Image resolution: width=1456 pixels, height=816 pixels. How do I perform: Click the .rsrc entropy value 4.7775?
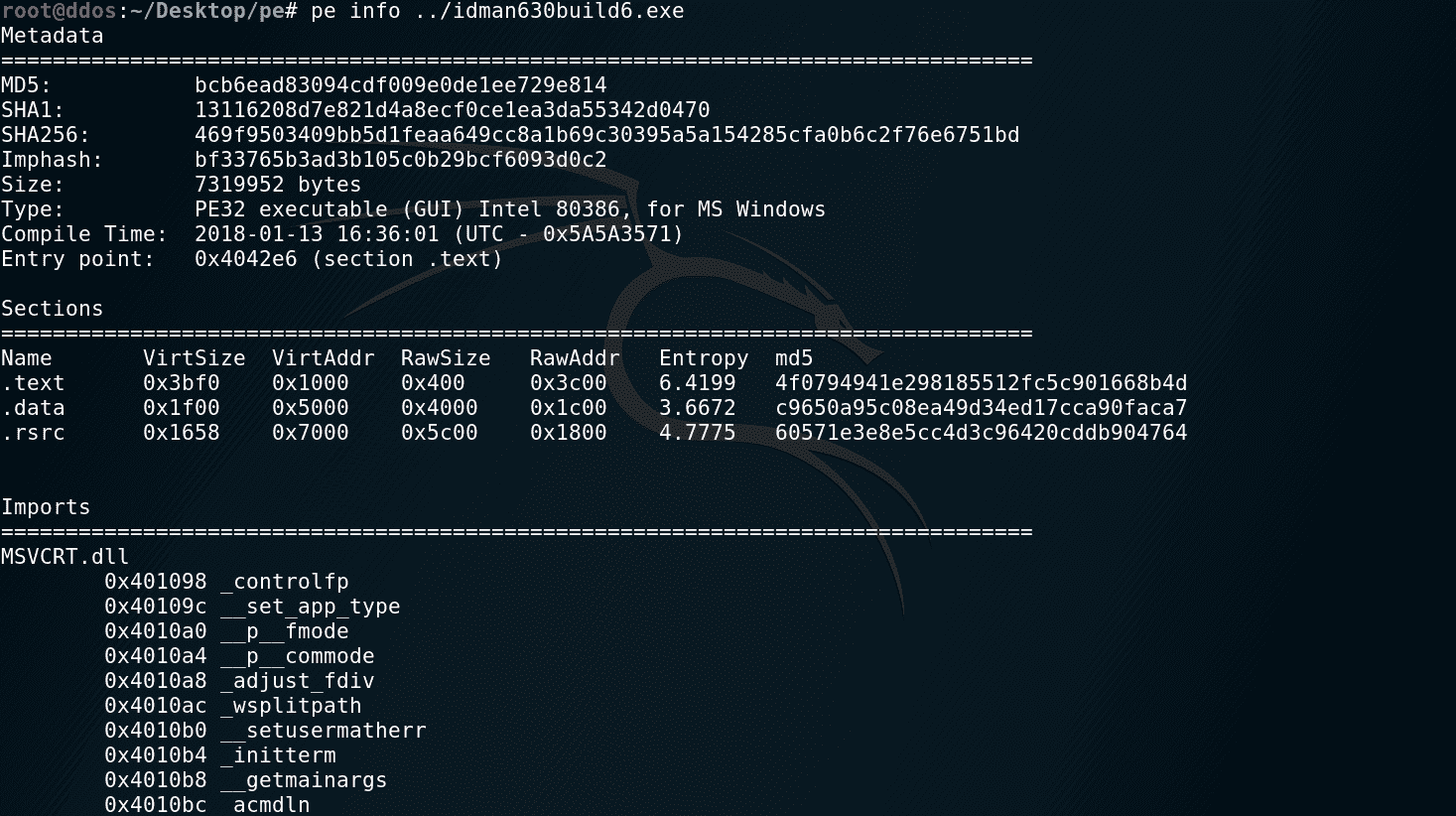pos(698,433)
